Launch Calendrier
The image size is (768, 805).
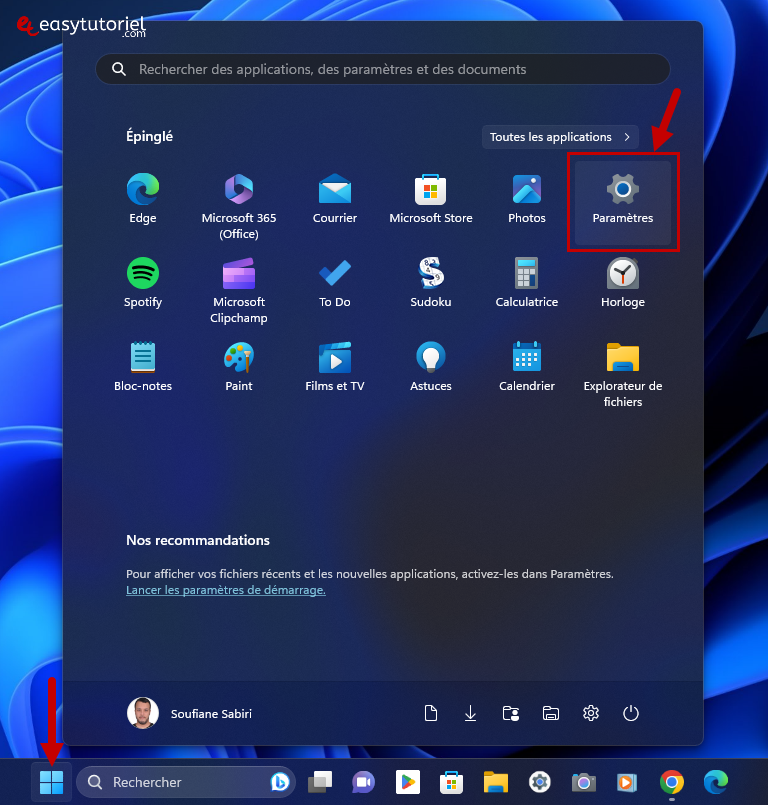point(527,367)
